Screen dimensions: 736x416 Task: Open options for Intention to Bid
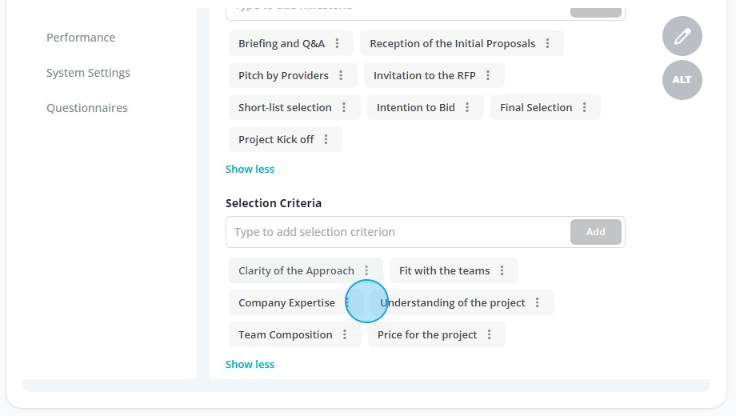click(x=467, y=107)
